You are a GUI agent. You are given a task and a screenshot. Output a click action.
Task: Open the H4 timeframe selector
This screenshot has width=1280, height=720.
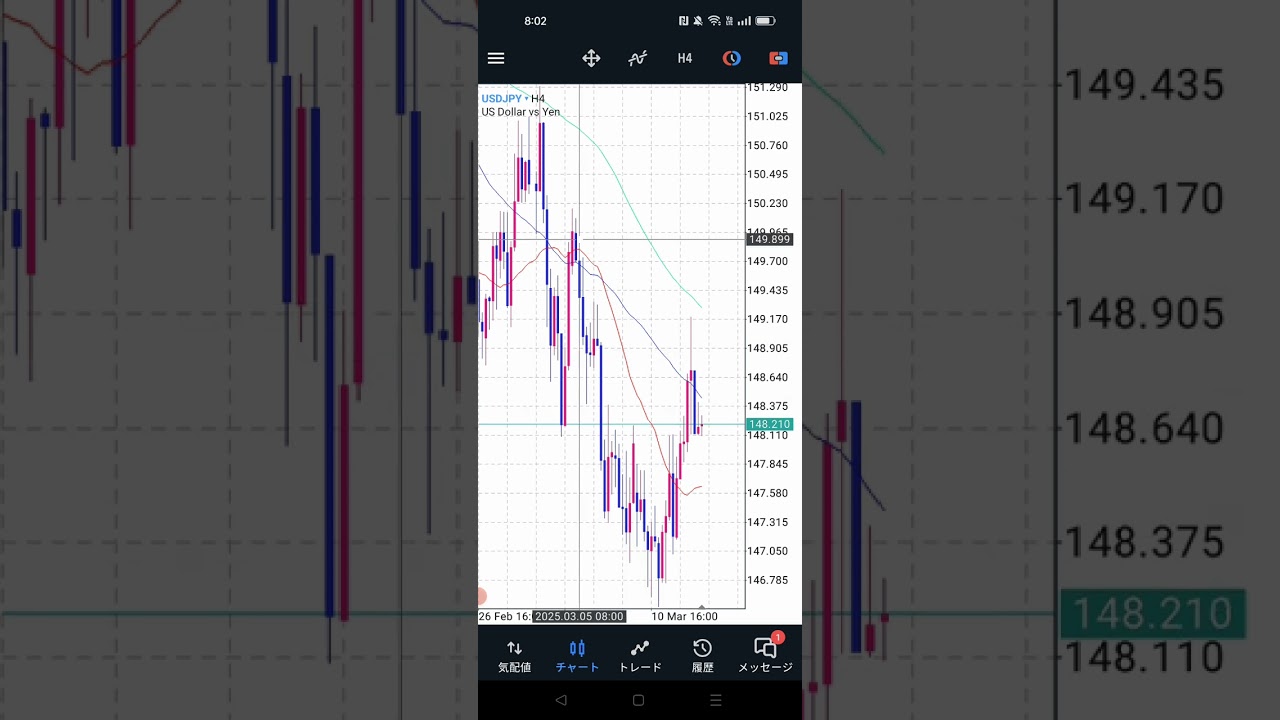(685, 58)
